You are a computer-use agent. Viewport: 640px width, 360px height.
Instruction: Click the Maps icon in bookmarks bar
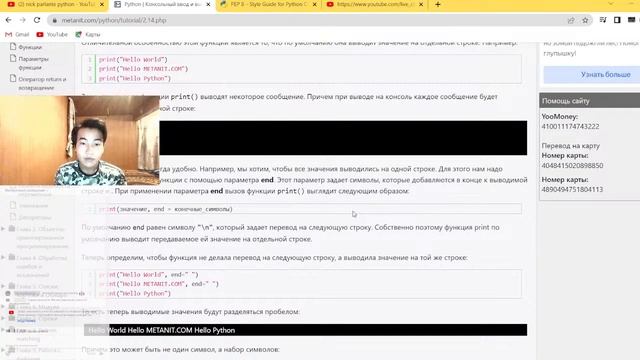[x=78, y=34]
